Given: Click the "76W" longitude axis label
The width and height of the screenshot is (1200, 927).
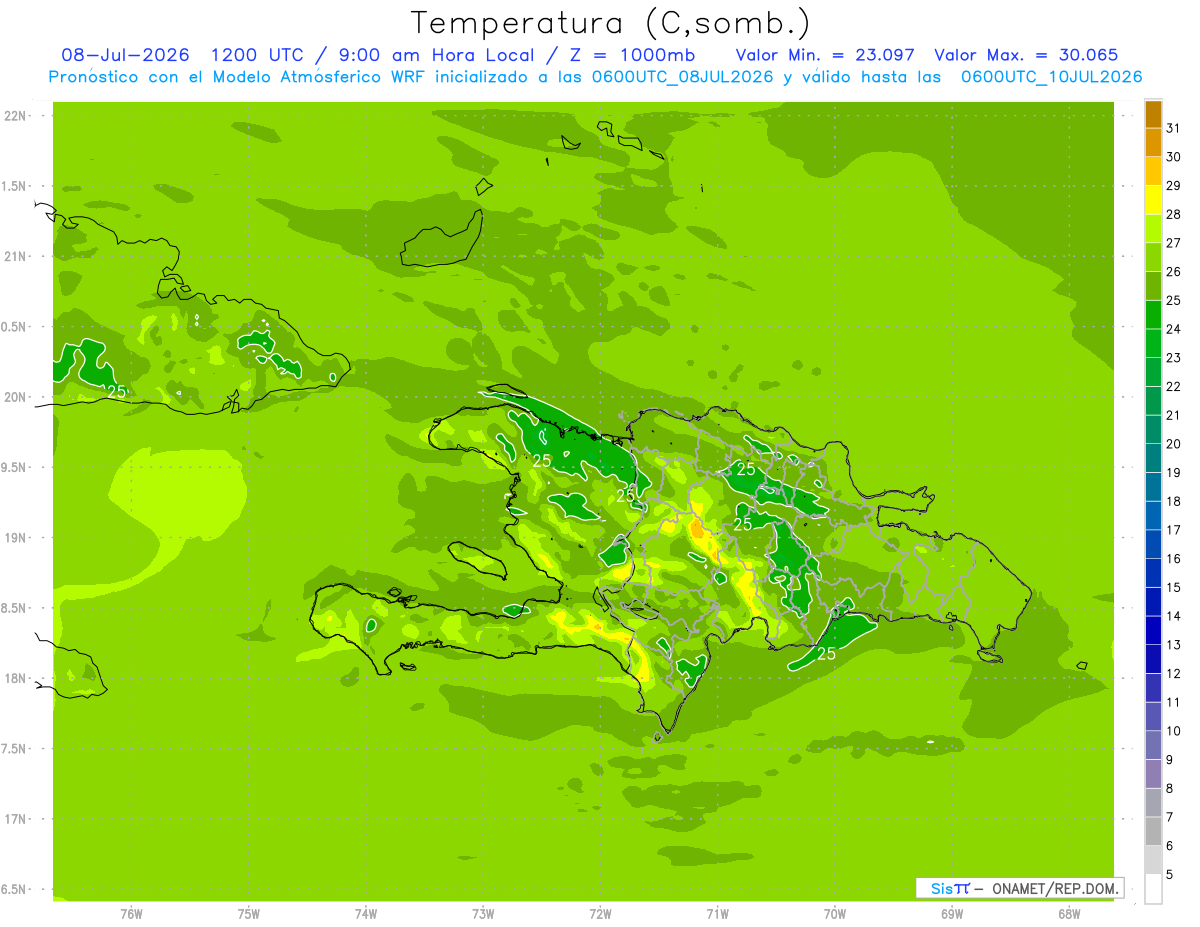Looking at the screenshot, I should click(x=131, y=913).
